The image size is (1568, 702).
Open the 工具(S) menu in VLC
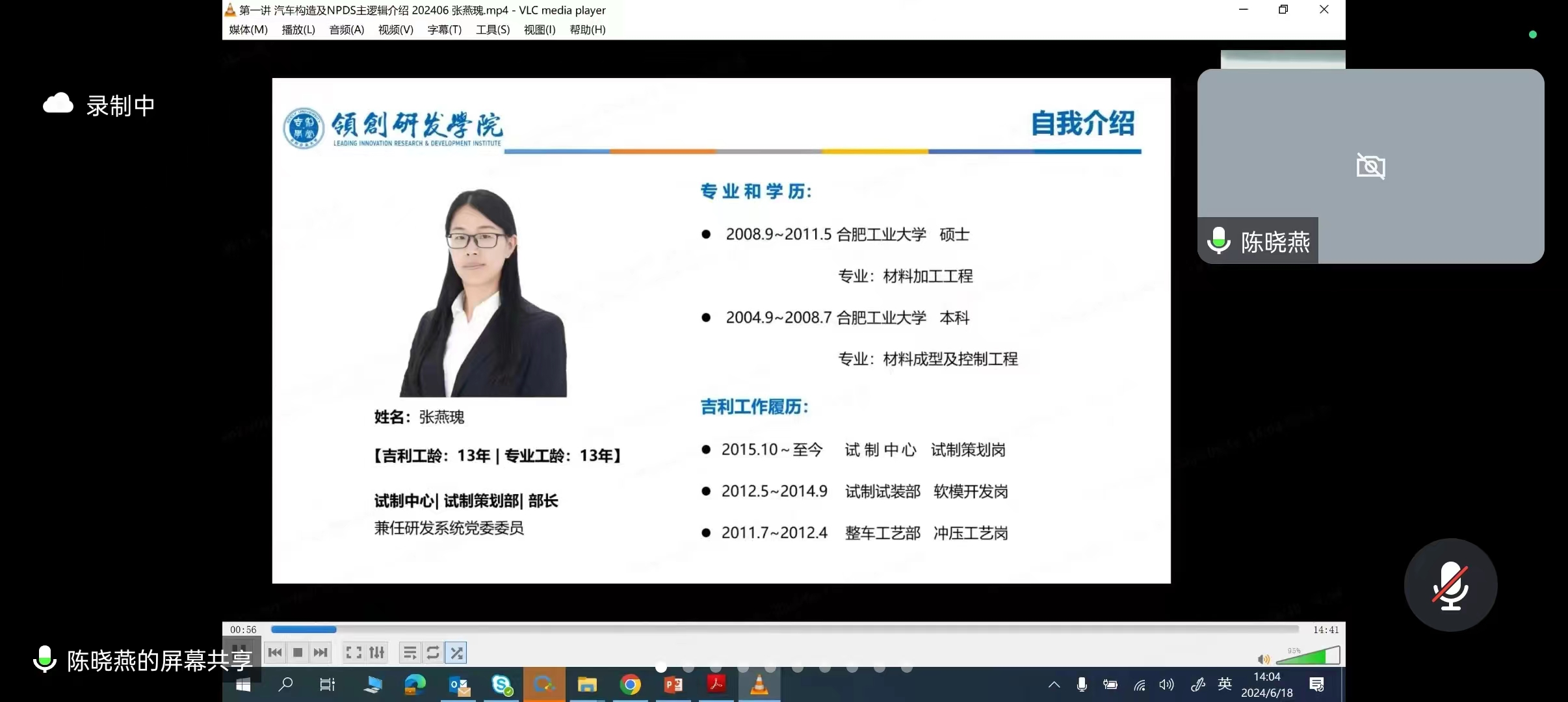(x=493, y=29)
